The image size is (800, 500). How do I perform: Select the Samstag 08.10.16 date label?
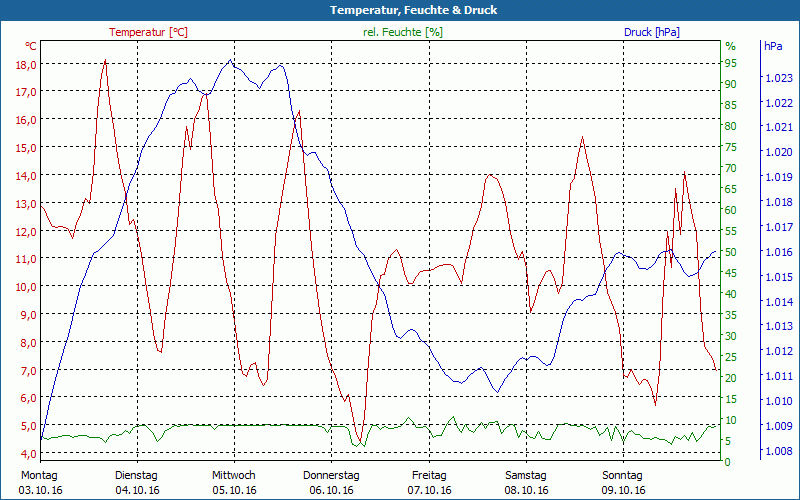tap(526, 483)
